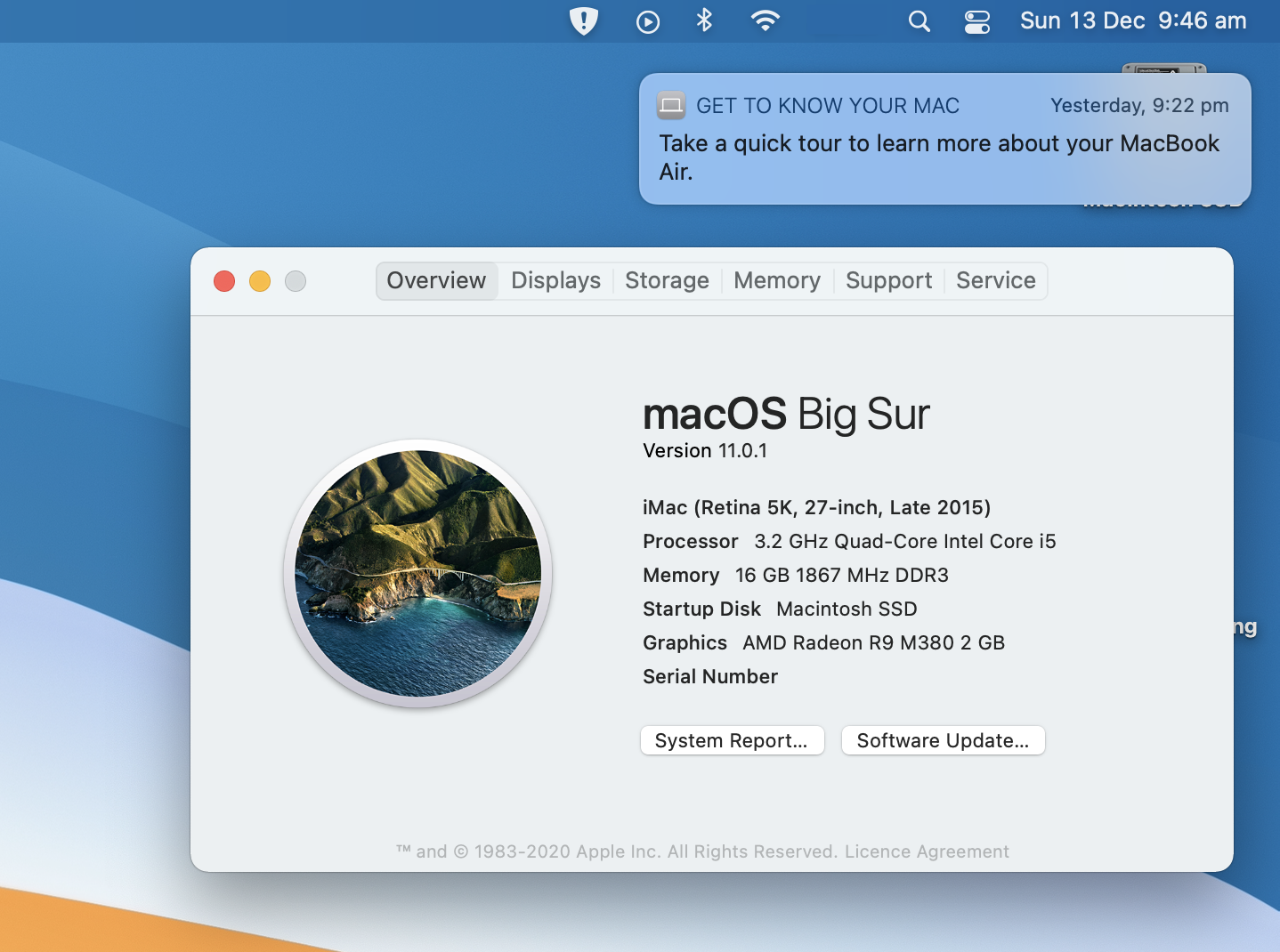
Task: Select the Overview tab
Action: pos(436,281)
